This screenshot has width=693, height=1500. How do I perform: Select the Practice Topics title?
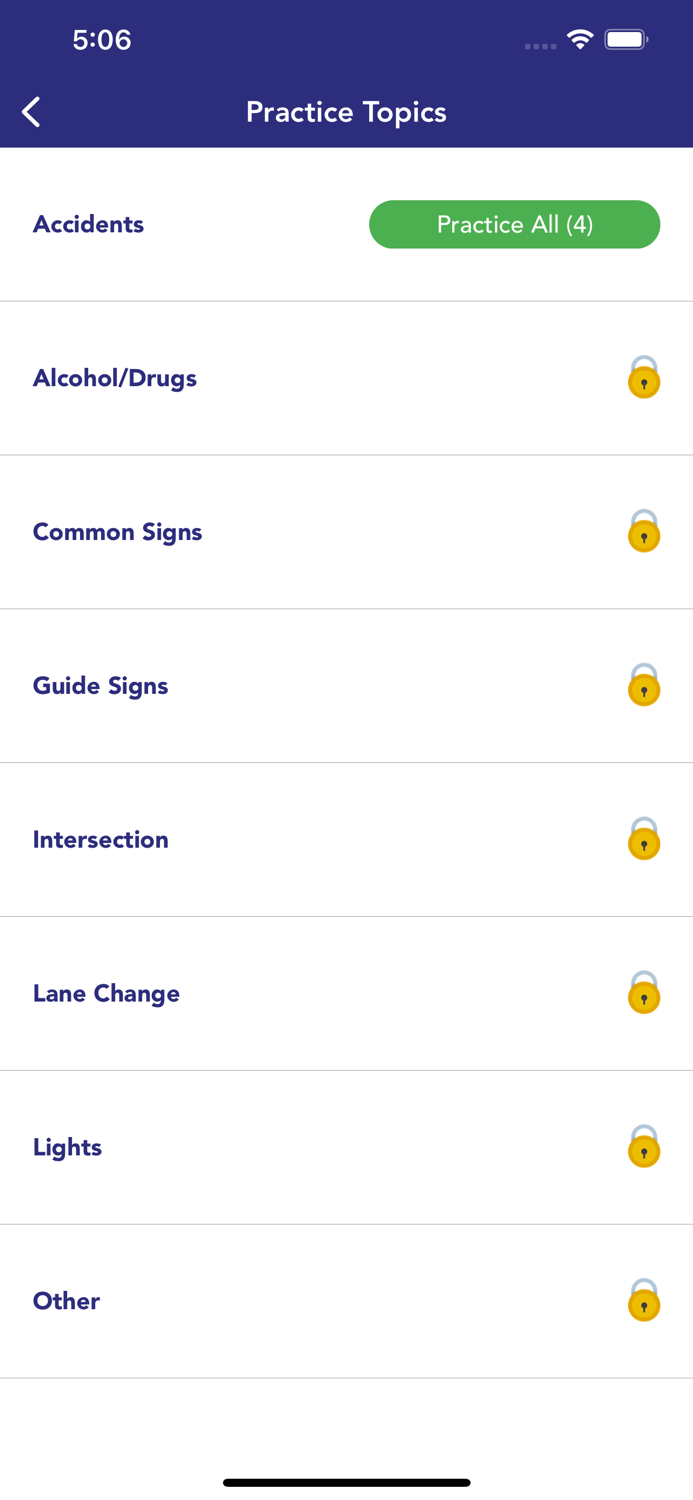coord(346,111)
